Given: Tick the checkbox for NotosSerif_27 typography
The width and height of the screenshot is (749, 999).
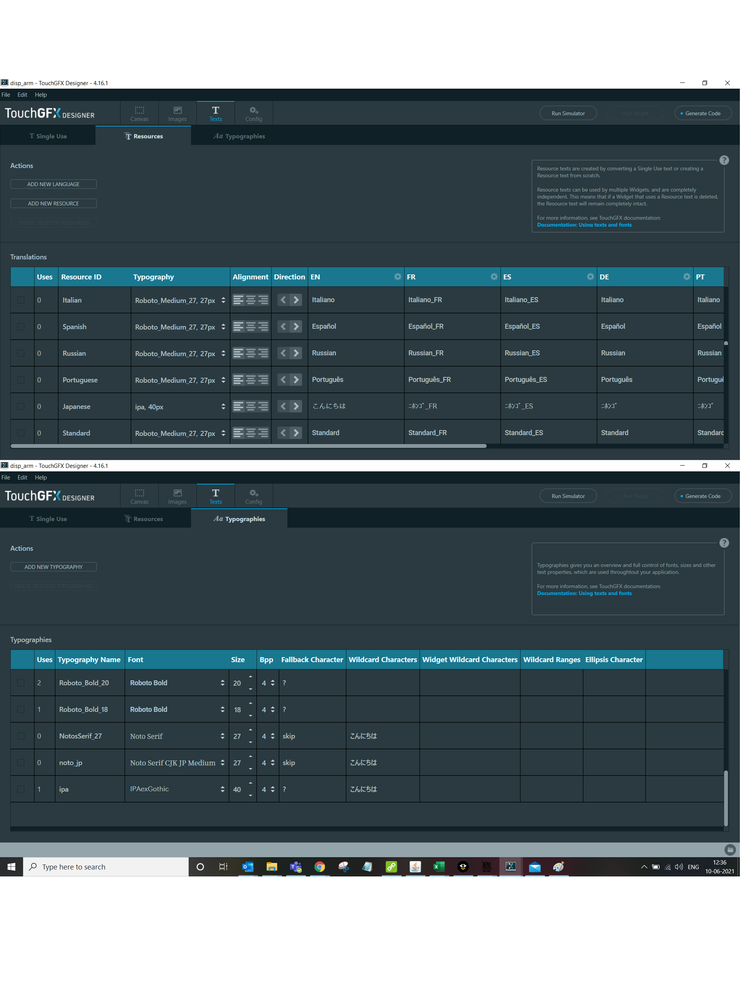Looking at the screenshot, I should pyautogui.click(x=21, y=736).
